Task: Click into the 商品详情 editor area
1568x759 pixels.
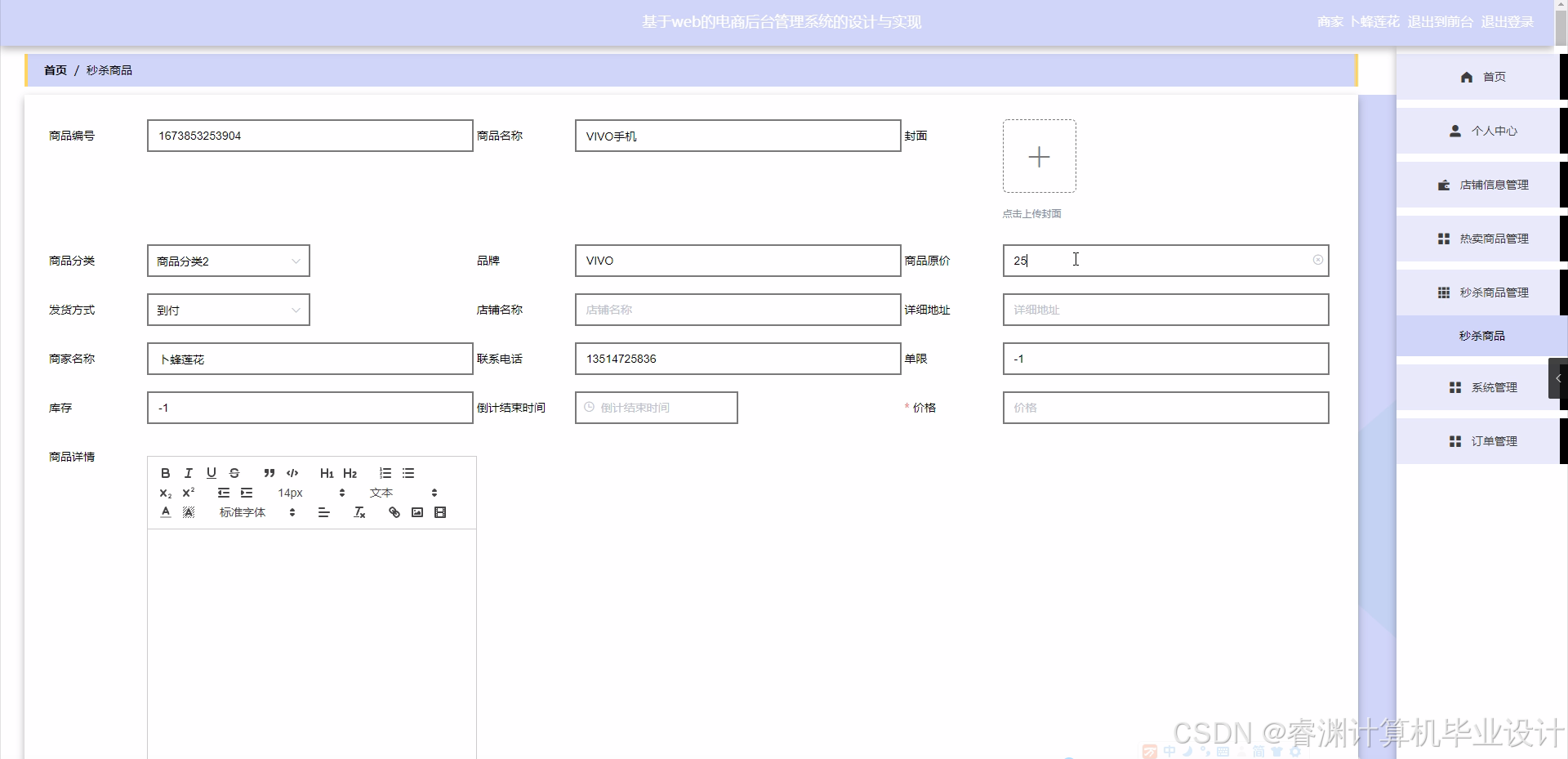Action: tap(312, 644)
